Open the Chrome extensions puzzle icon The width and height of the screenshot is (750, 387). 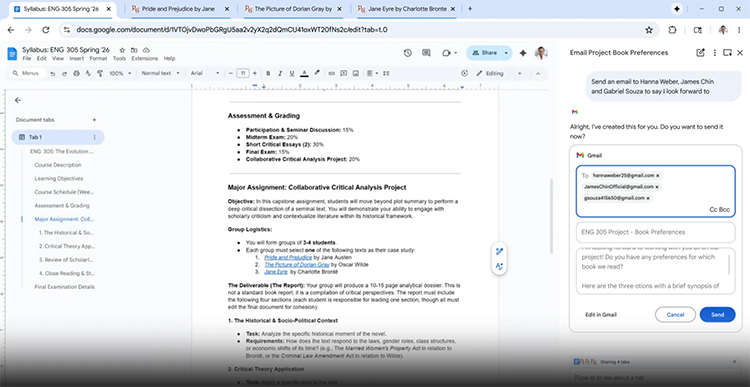coord(673,30)
